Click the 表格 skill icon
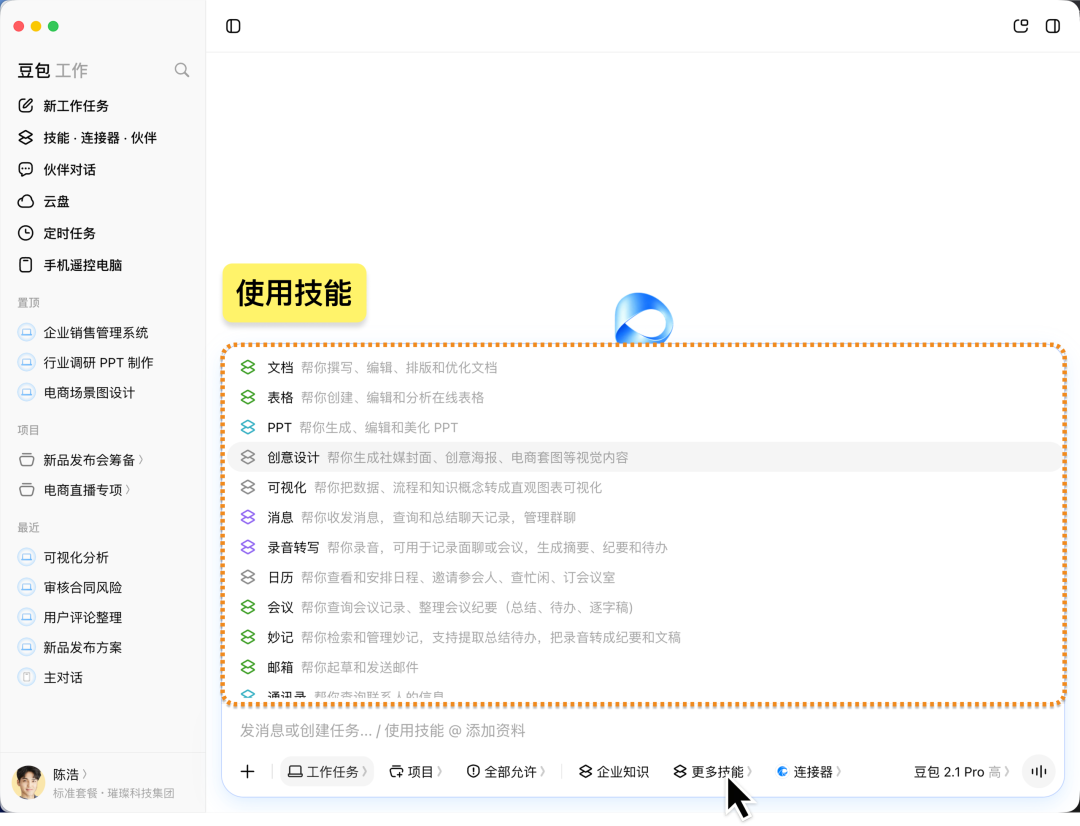The height and width of the screenshot is (826, 1080). (248, 397)
